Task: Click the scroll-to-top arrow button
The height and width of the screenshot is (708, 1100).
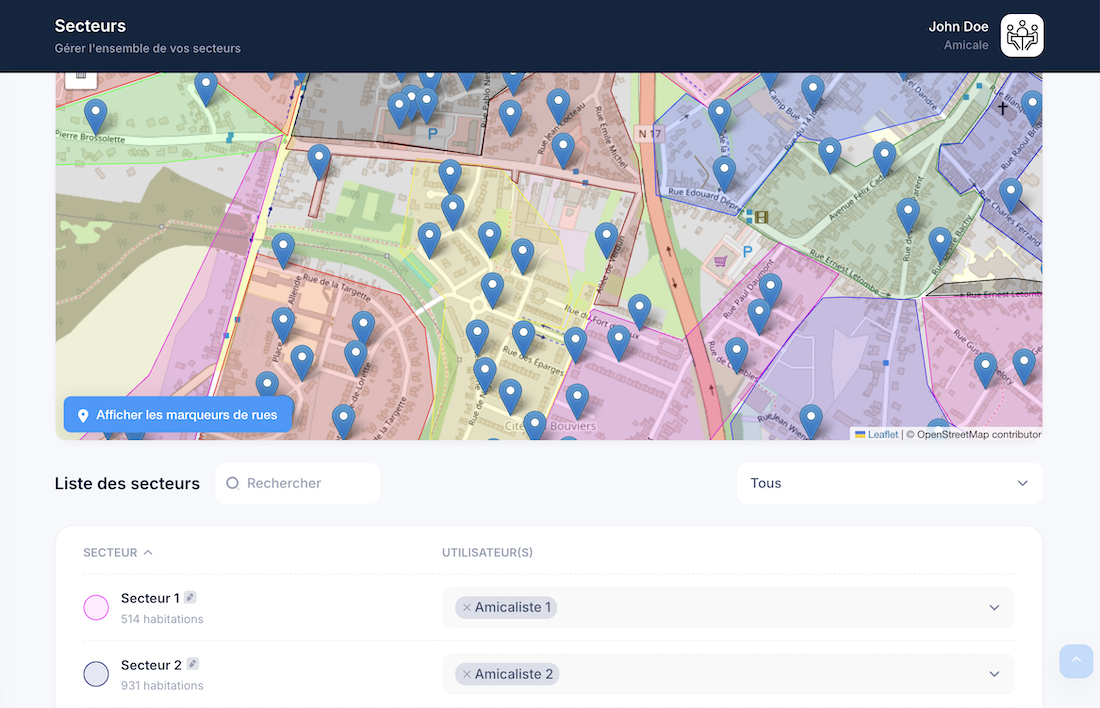Action: 1076,661
